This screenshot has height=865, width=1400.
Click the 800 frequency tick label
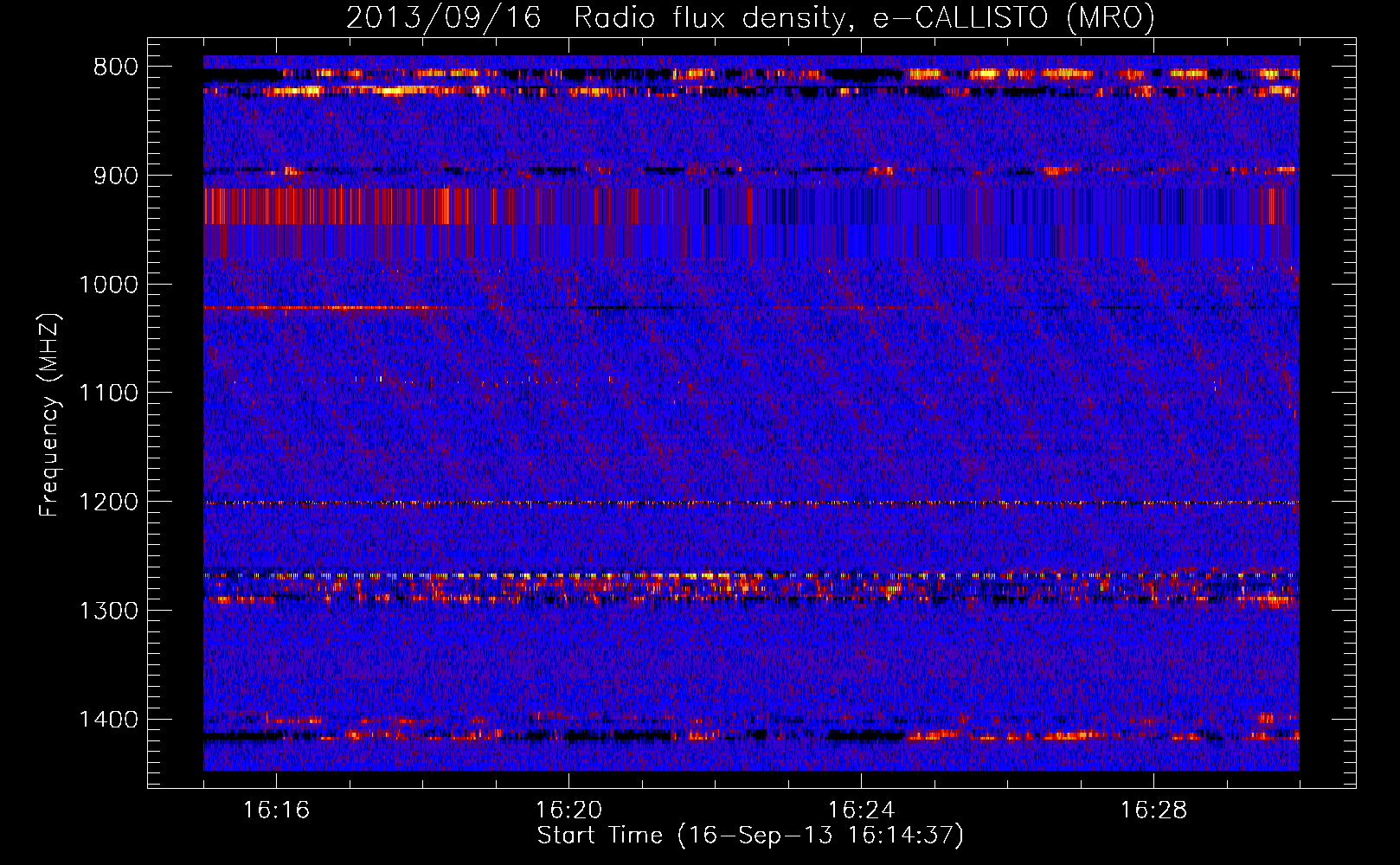[x=115, y=67]
